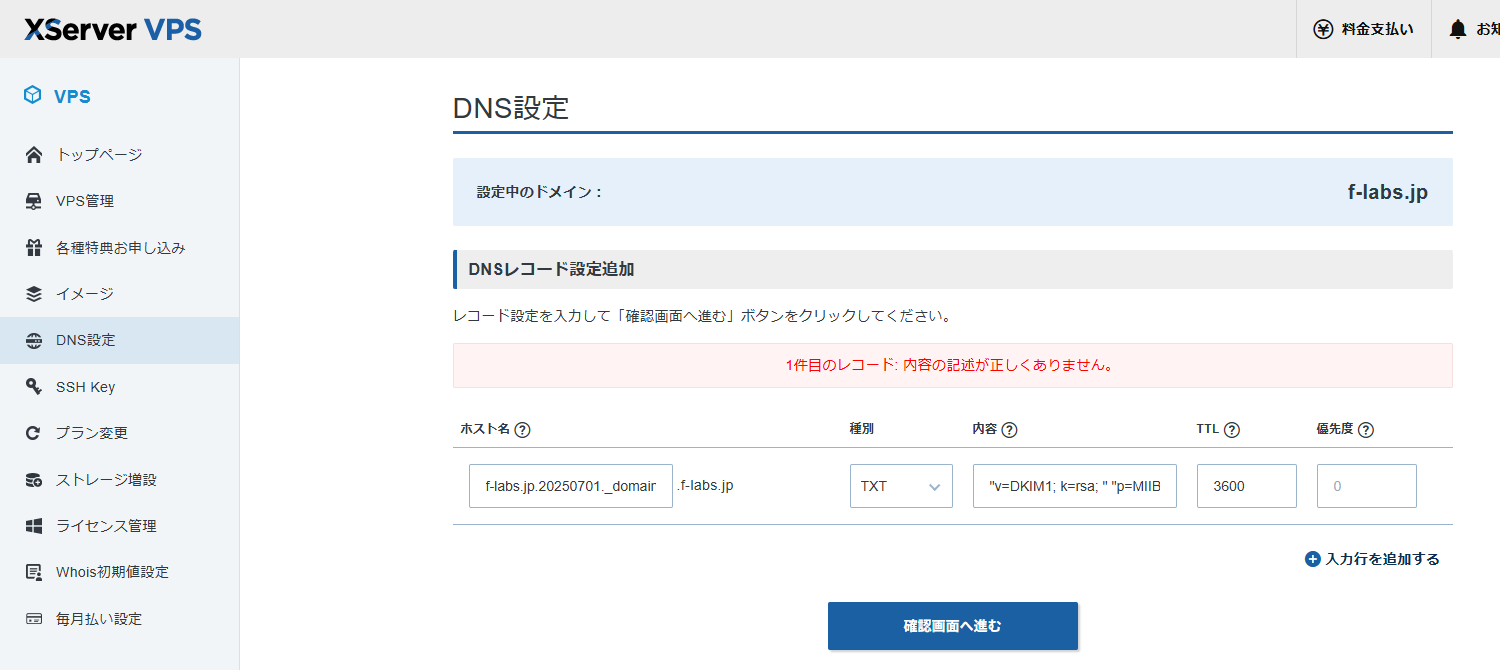Click the help icon beside ホスト名

[x=522, y=429]
